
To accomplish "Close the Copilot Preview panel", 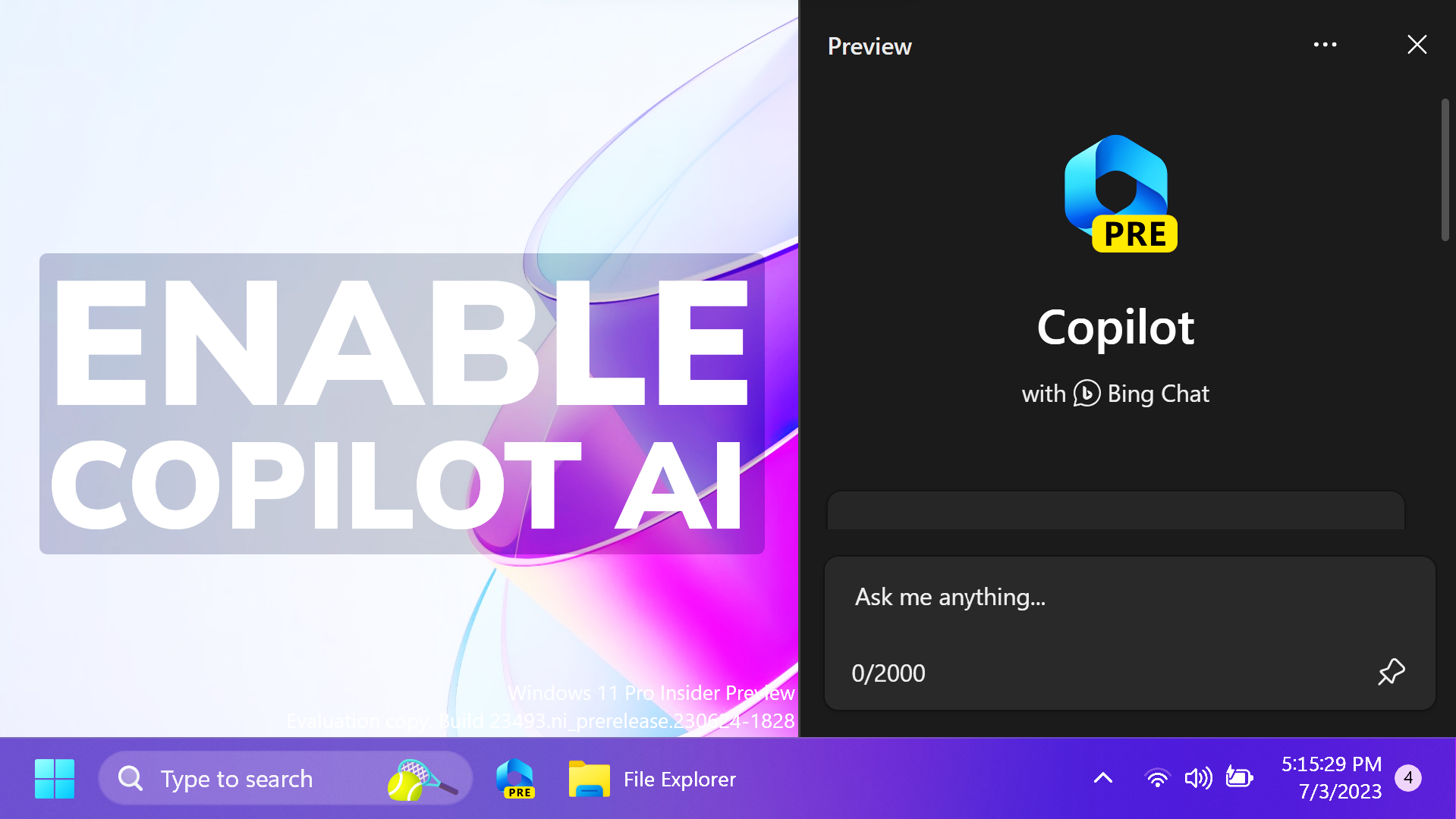I will [1417, 45].
